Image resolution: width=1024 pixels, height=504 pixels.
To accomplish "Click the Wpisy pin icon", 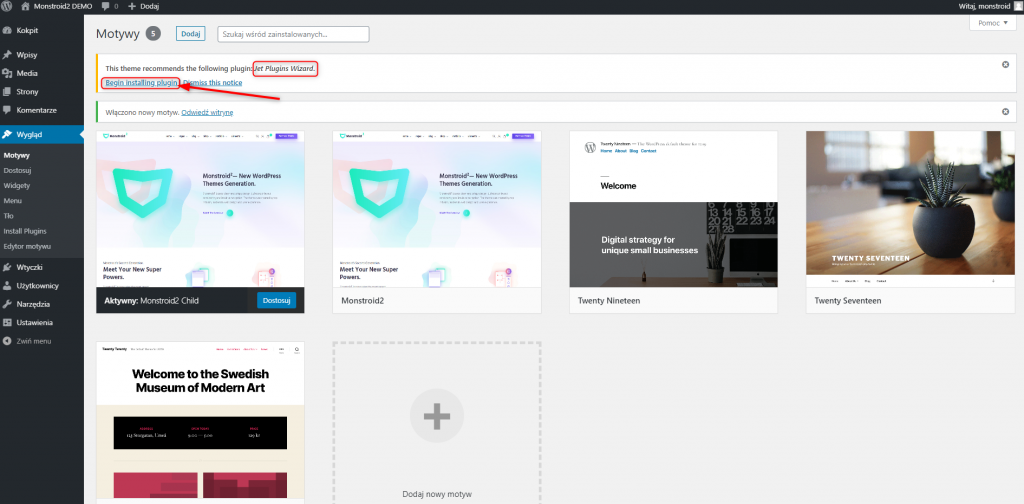I will (7, 55).
